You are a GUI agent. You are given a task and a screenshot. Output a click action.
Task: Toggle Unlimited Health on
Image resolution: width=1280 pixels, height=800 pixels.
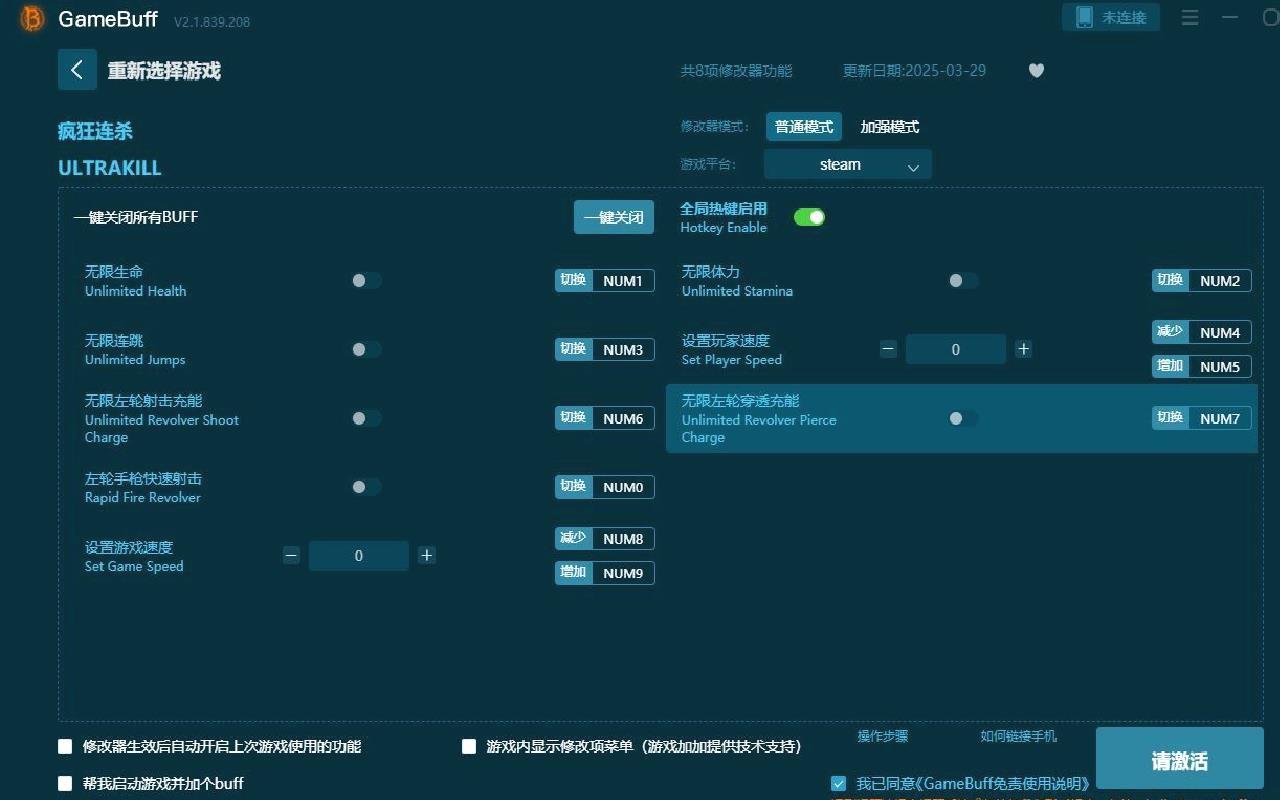click(x=366, y=281)
